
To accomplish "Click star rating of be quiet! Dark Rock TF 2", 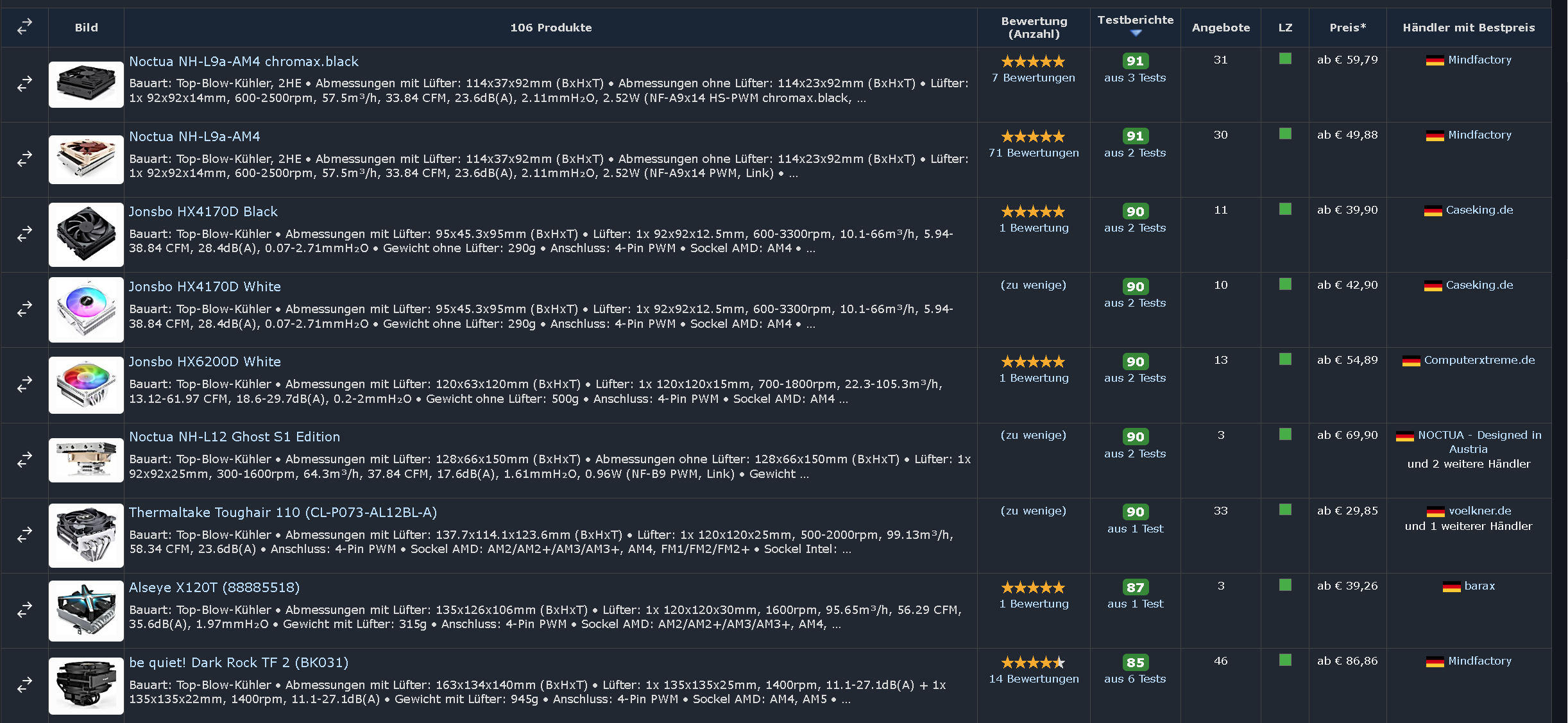I will tap(1033, 663).
